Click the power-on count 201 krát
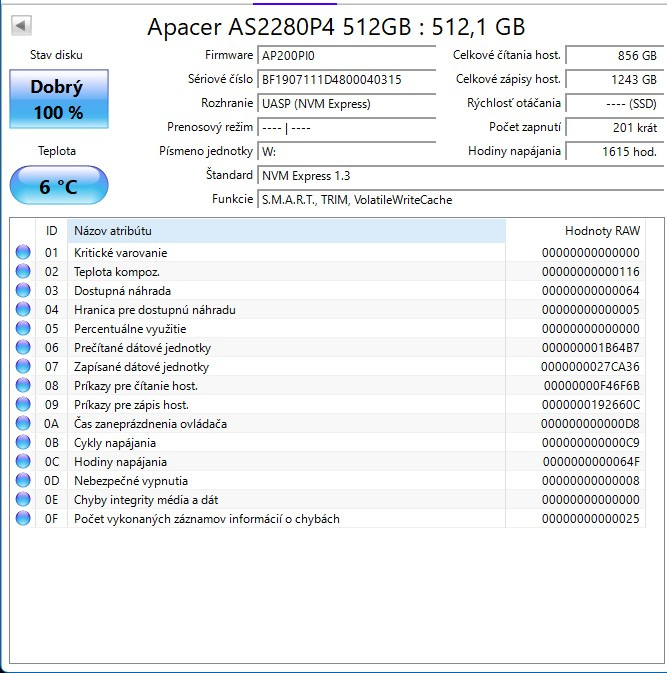 click(615, 128)
